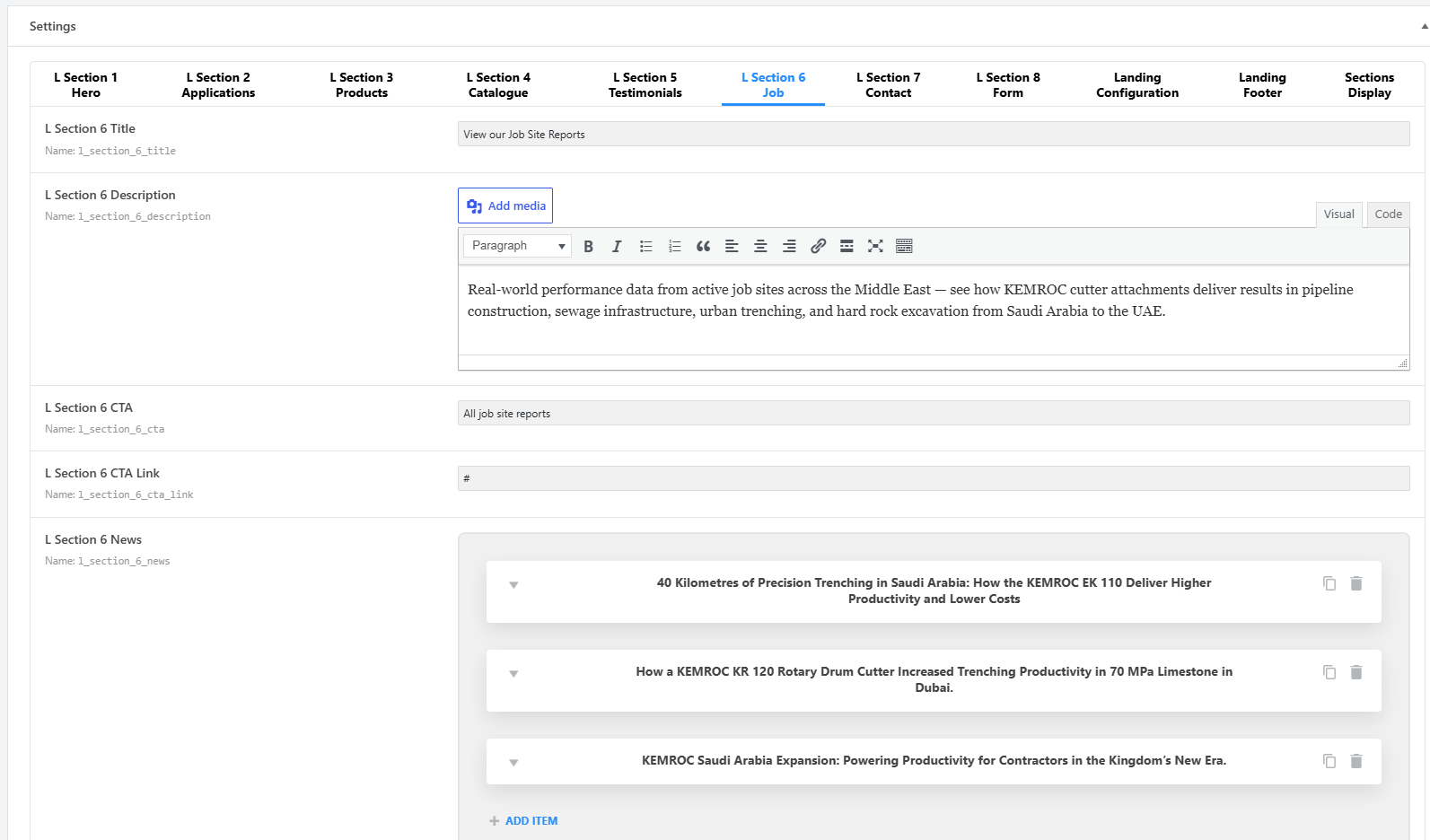
Task: Collapse the Settings panel
Action: pos(1425,27)
